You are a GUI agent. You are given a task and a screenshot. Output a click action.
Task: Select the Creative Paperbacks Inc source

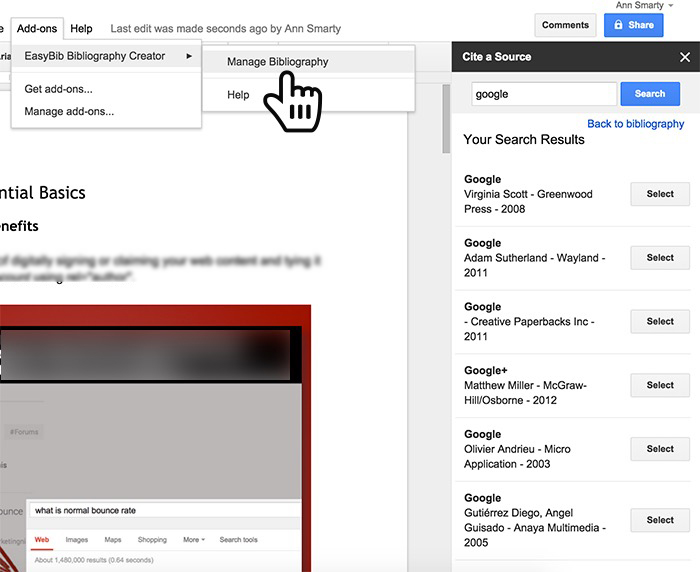pyautogui.click(x=660, y=321)
